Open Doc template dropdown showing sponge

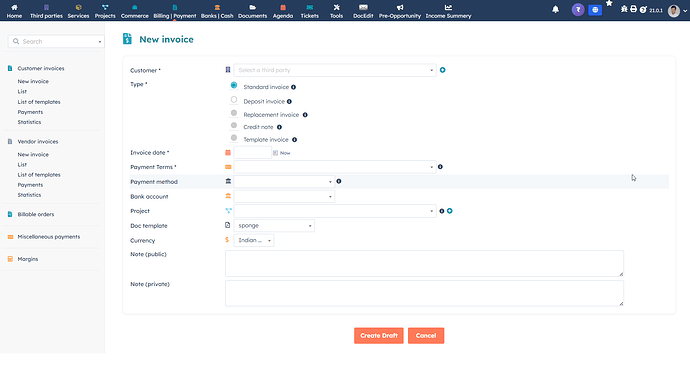tap(274, 226)
